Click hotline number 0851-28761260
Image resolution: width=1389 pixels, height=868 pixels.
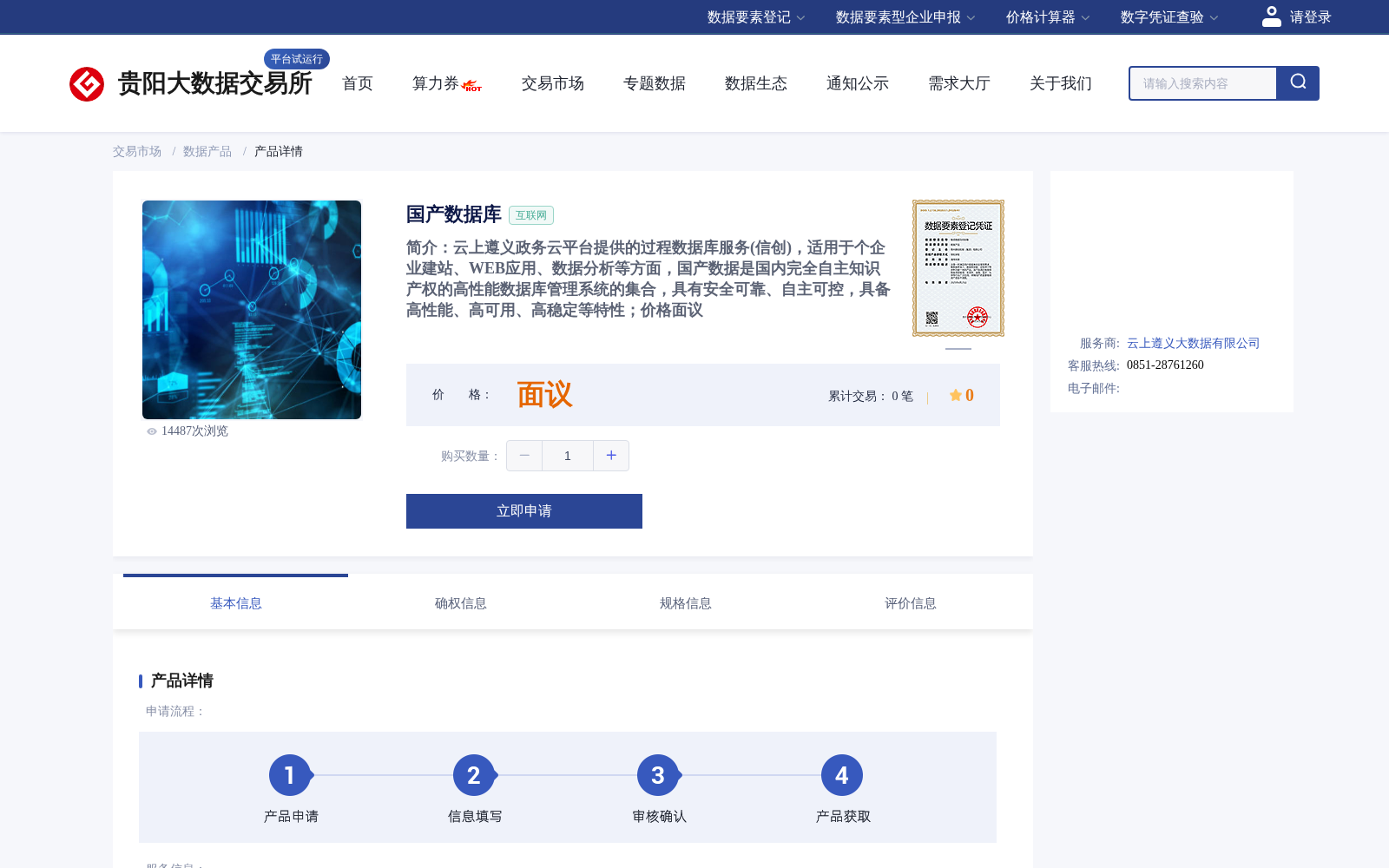[1165, 365]
